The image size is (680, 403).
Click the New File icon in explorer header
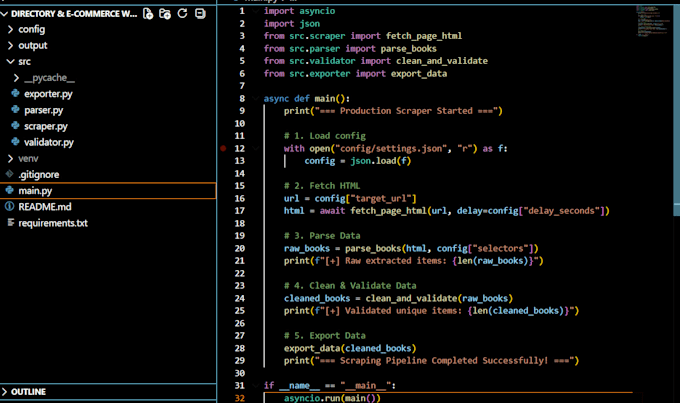[x=148, y=13]
